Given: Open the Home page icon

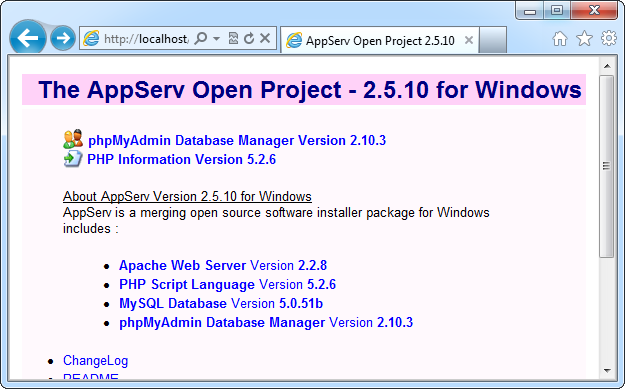Looking at the screenshot, I should [x=560, y=38].
